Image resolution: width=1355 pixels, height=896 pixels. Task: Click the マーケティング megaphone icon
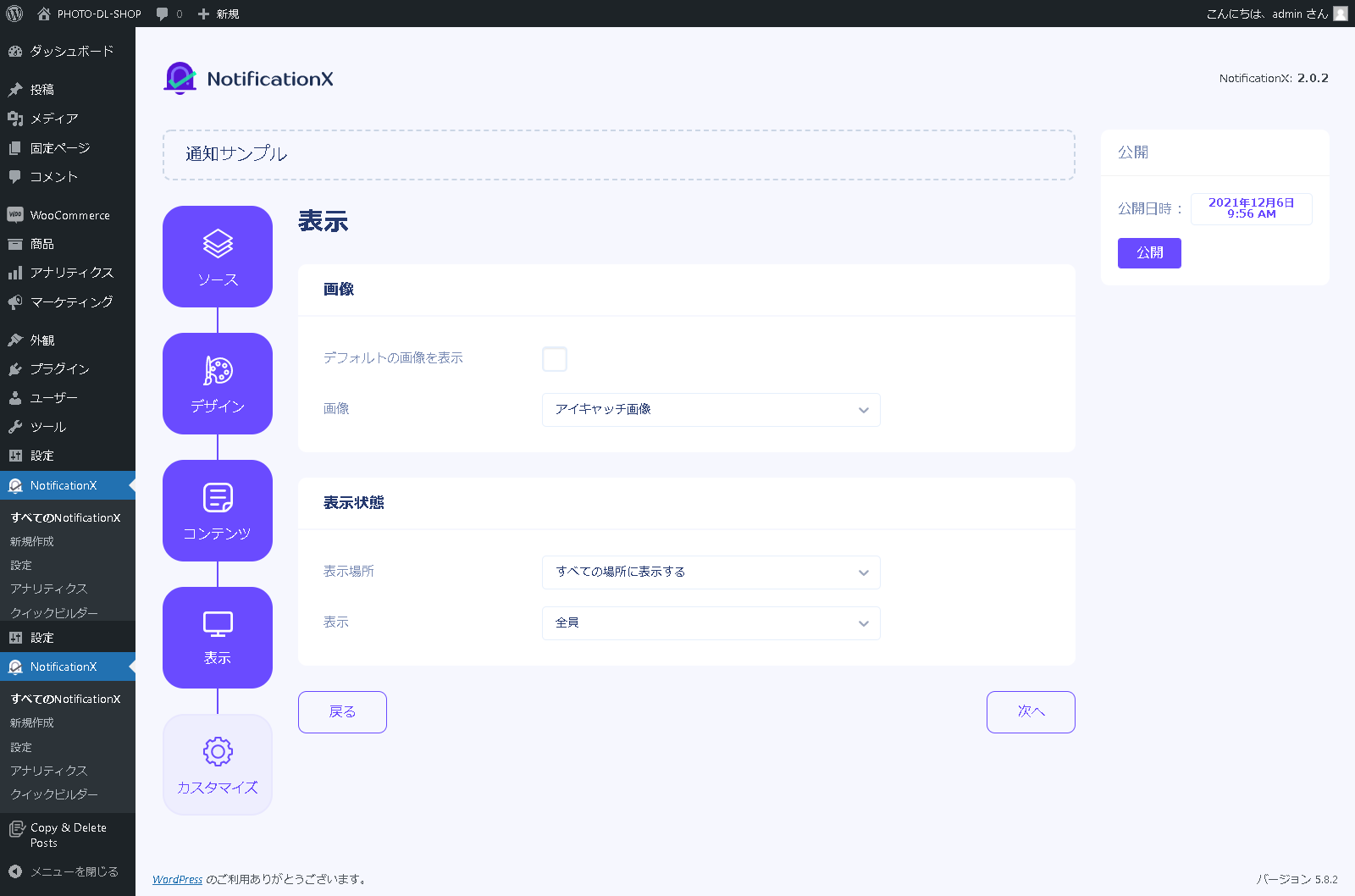pos(15,301)
